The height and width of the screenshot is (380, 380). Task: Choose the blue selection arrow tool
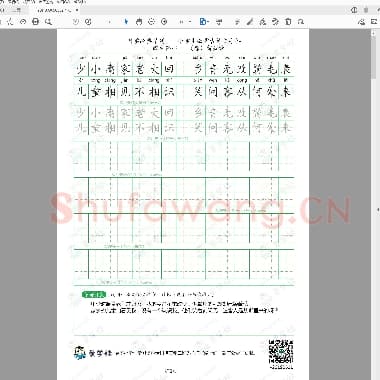pyautogui.click(x=126, y=22)
